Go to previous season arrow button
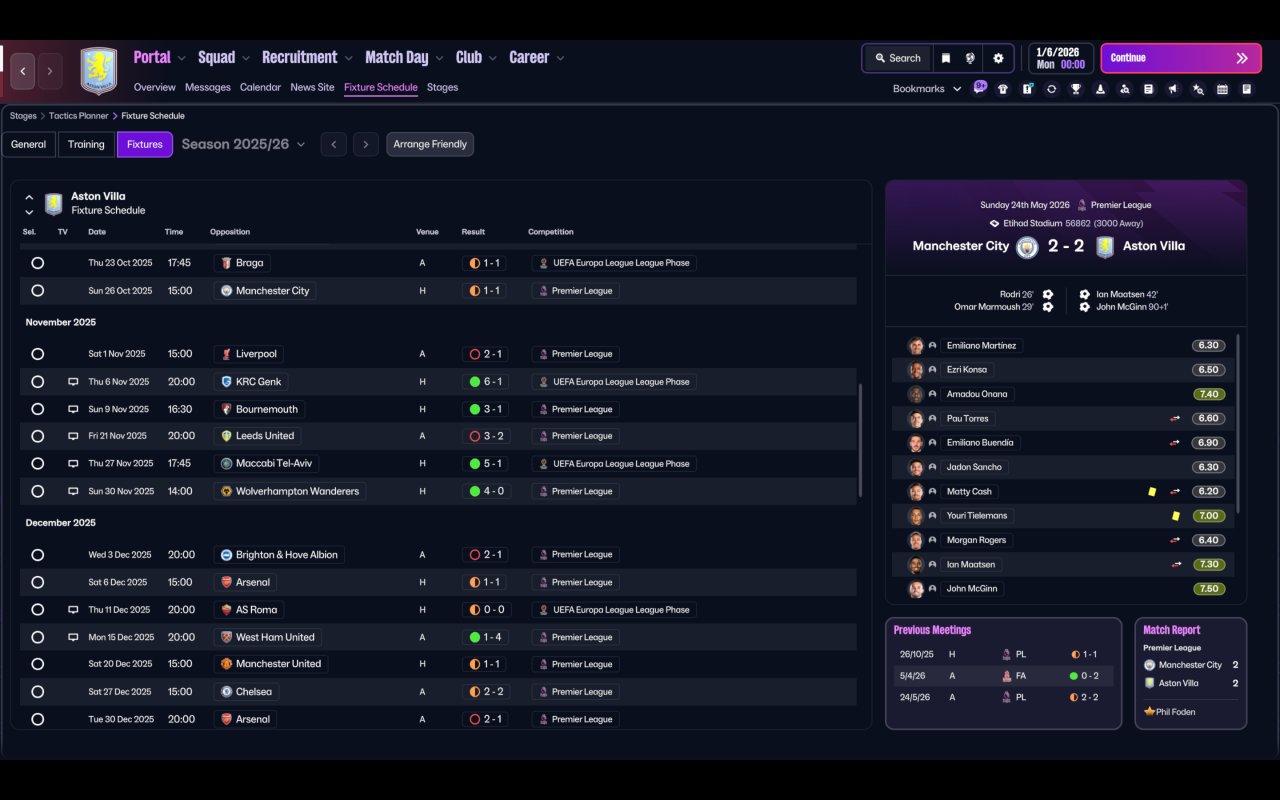Screen dimensions: 1280x800 334,144
